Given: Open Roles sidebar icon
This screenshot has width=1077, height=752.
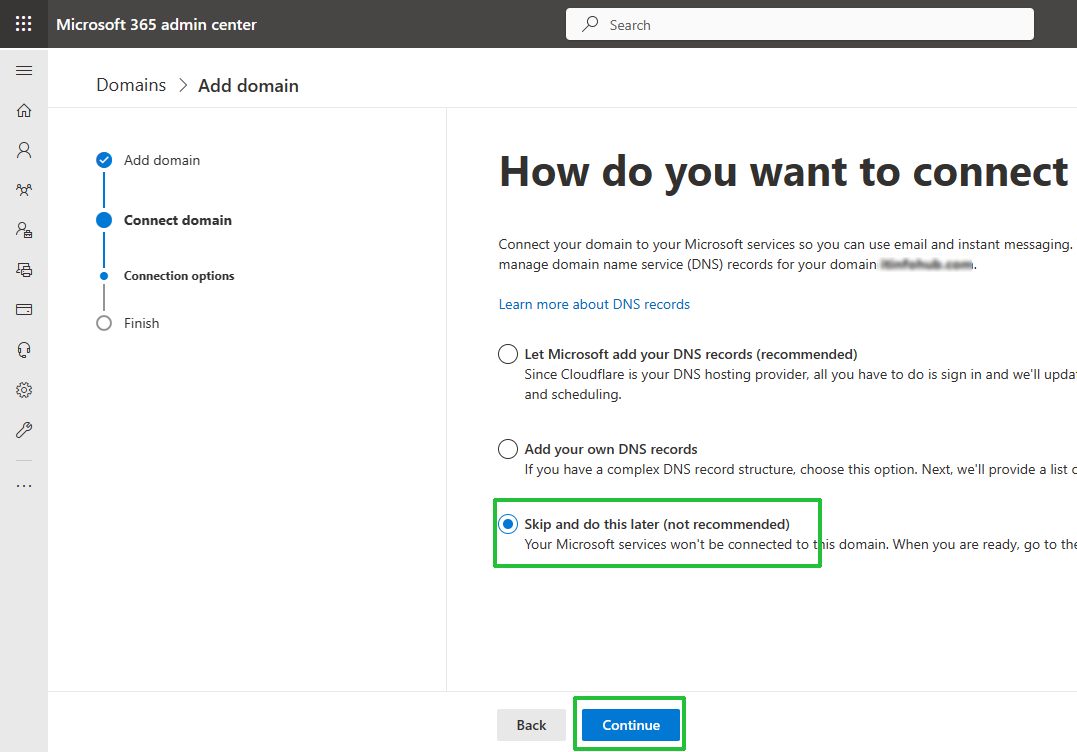Looking at the screenshot, I should pyautogui.click(x=24, y=230).
